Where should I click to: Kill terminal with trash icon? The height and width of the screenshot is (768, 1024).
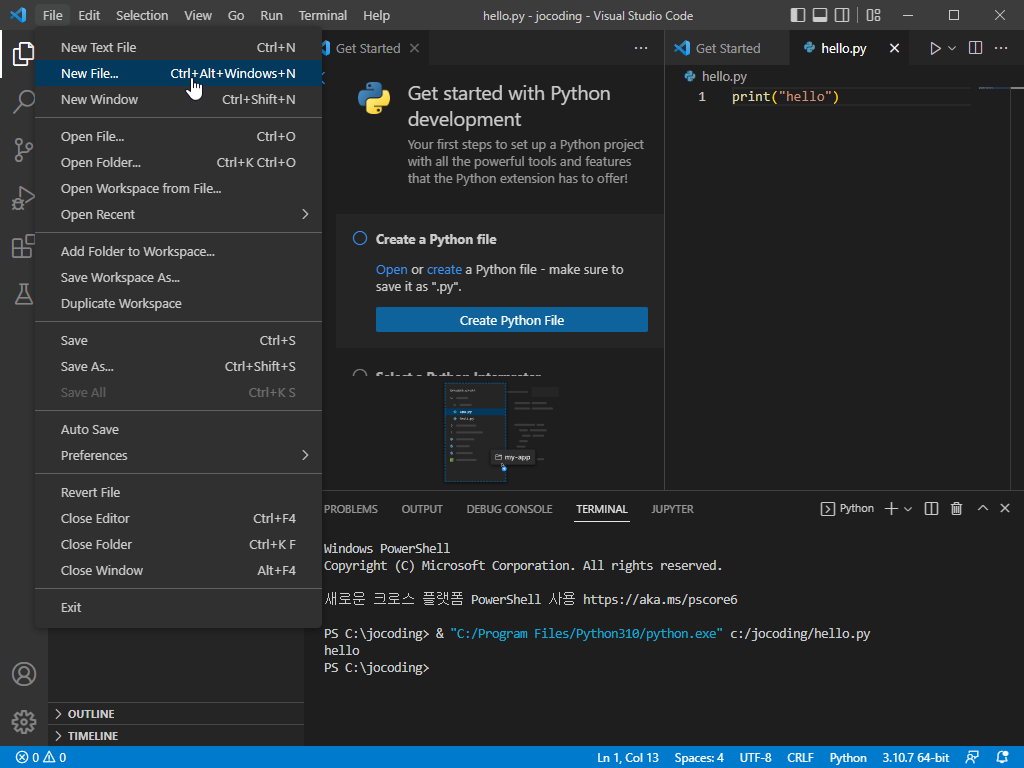click(956, 509)
